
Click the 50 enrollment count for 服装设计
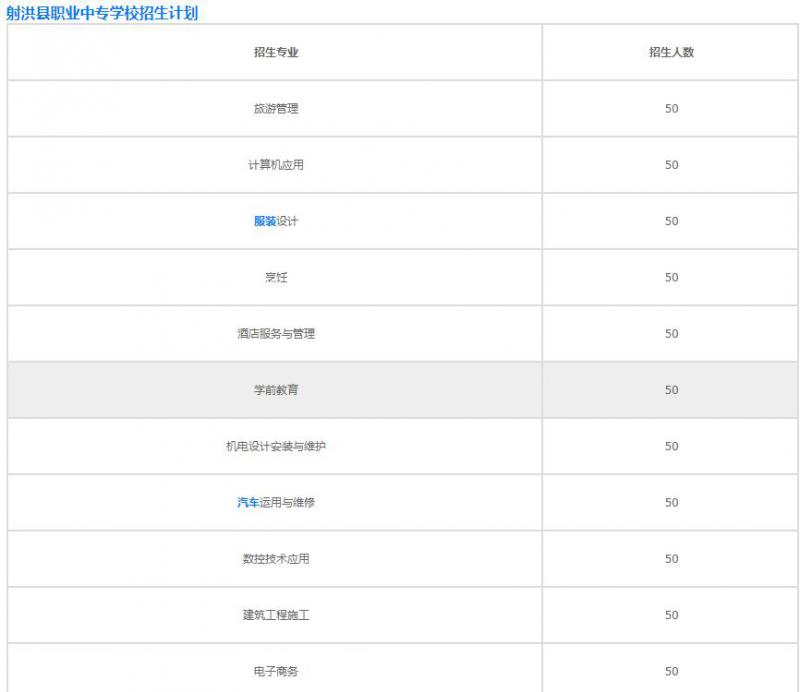pos(671,221)
